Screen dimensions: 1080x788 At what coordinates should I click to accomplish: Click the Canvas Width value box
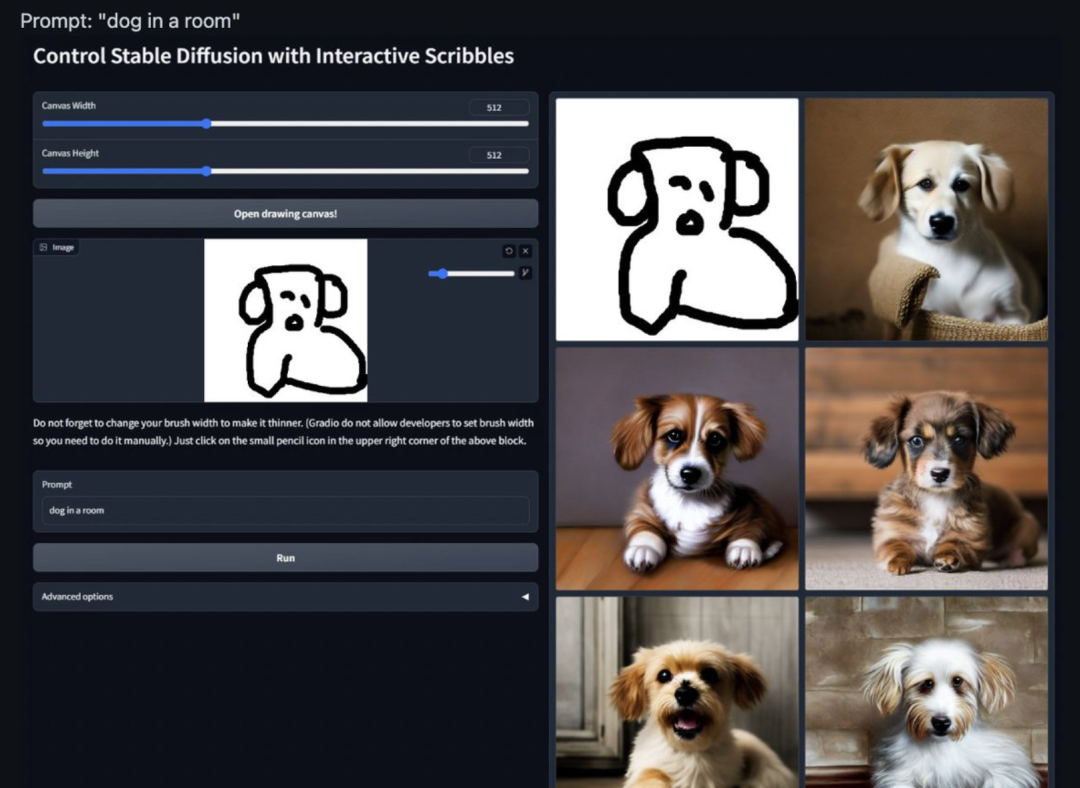[x=499, y=107]
